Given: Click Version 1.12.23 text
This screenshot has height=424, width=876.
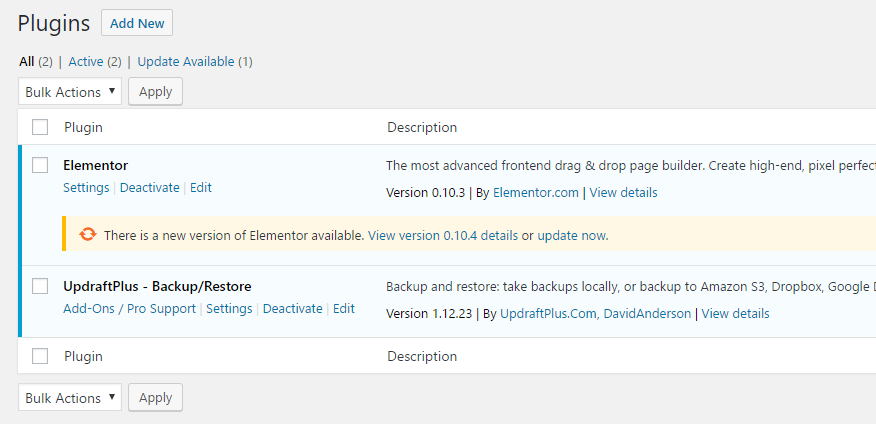Looking at the screenshot, I should point(429,314).
